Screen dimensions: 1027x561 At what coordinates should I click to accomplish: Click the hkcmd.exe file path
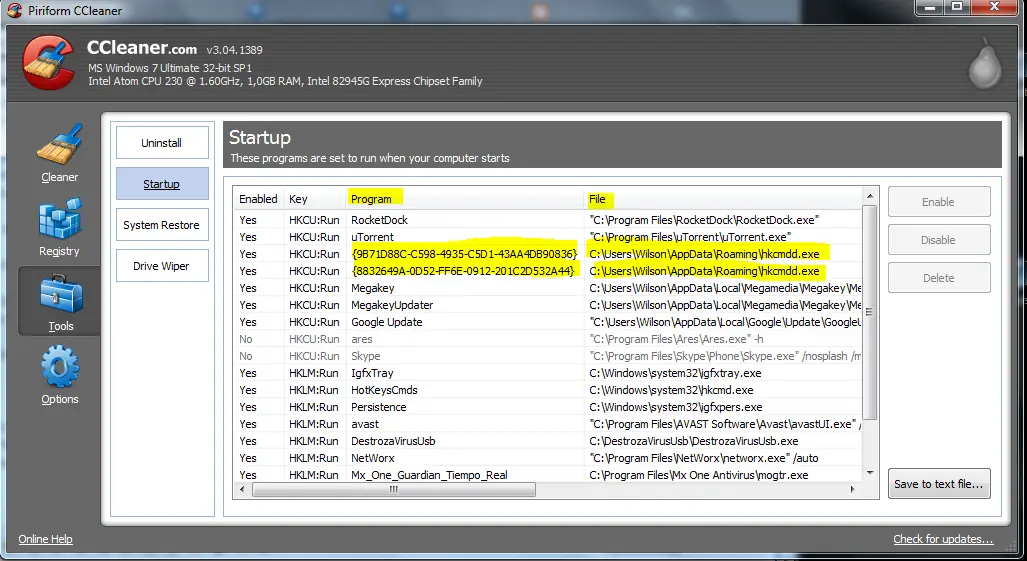[x=671, y=390]
